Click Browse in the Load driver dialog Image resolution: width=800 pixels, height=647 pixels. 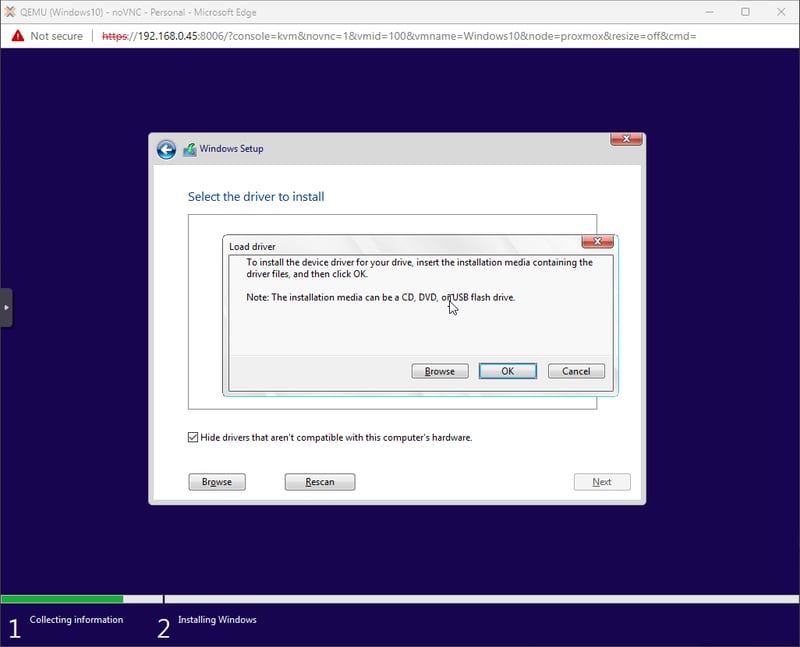(440, 371)
